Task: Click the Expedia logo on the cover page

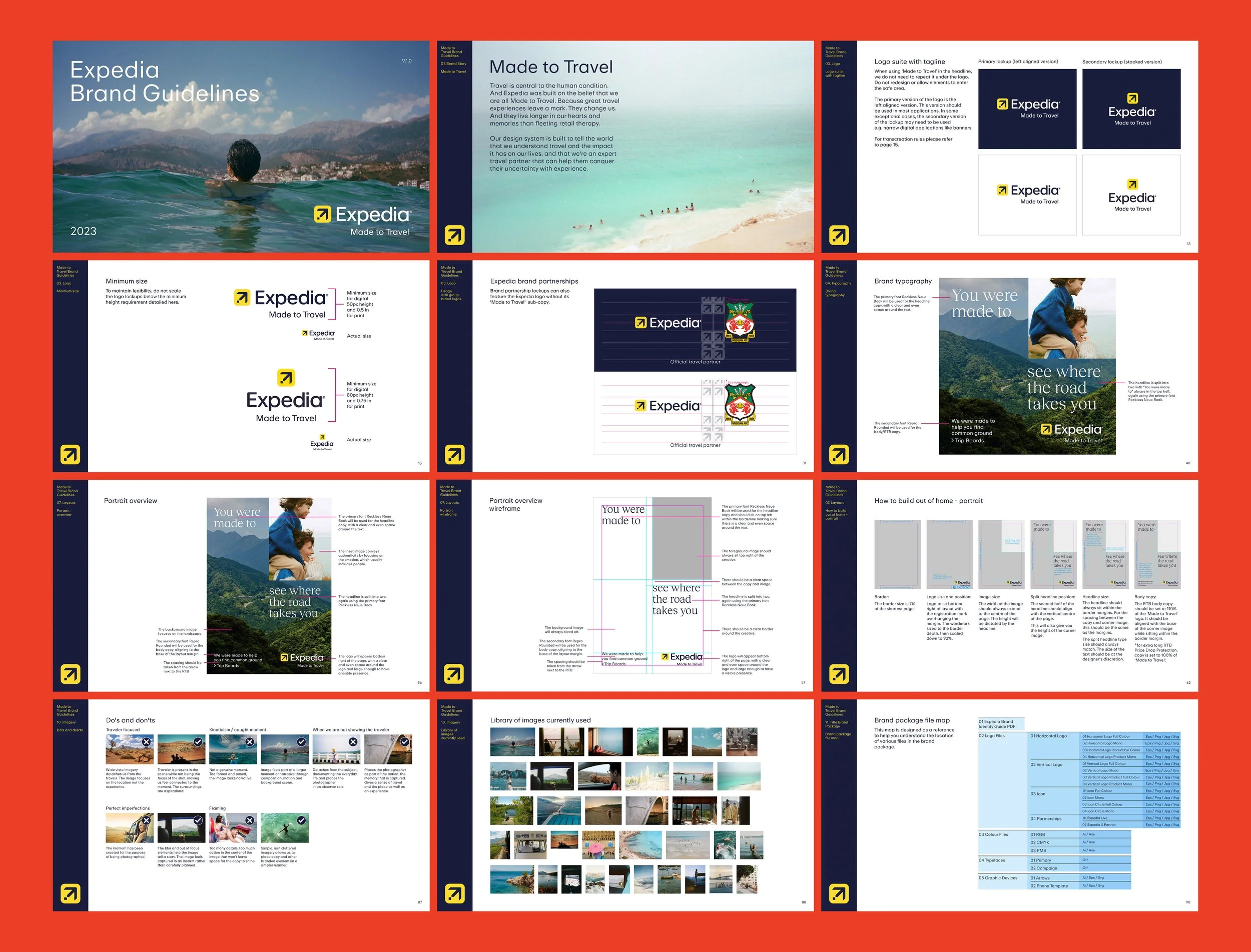Action: tap(363, 214)
